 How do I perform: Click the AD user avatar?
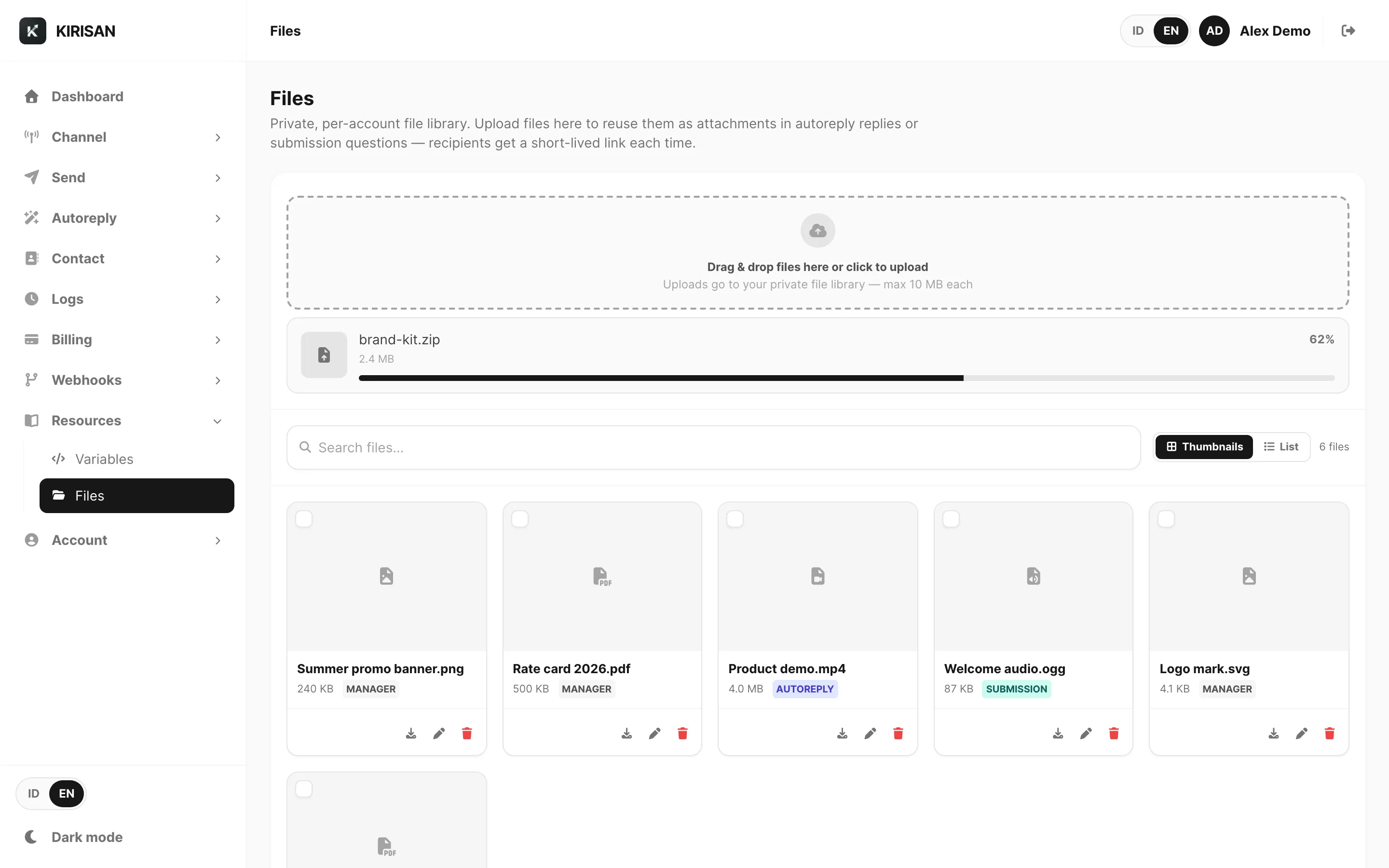(x=1214, y=31)
